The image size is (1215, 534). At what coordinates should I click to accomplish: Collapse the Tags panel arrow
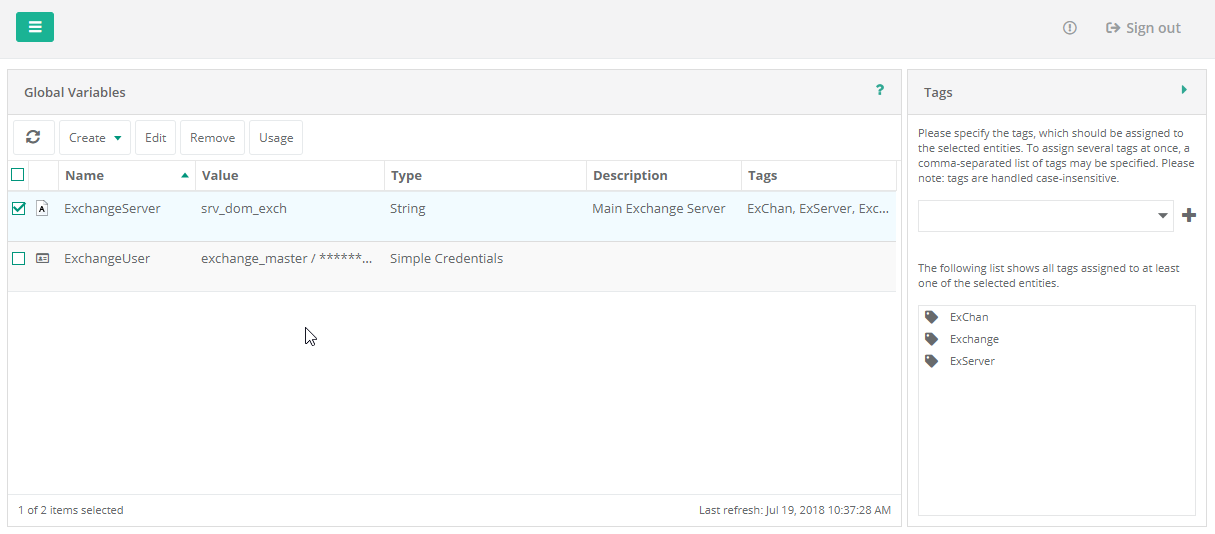(1184, 90)
